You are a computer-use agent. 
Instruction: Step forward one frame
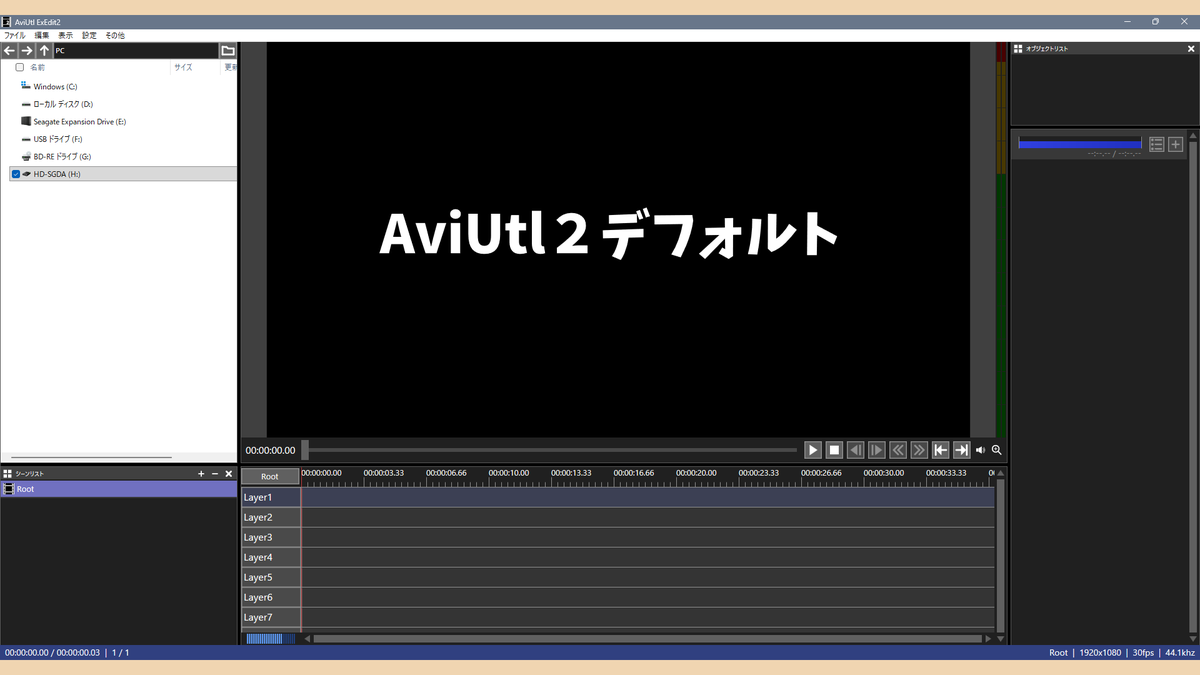(877, 450)
